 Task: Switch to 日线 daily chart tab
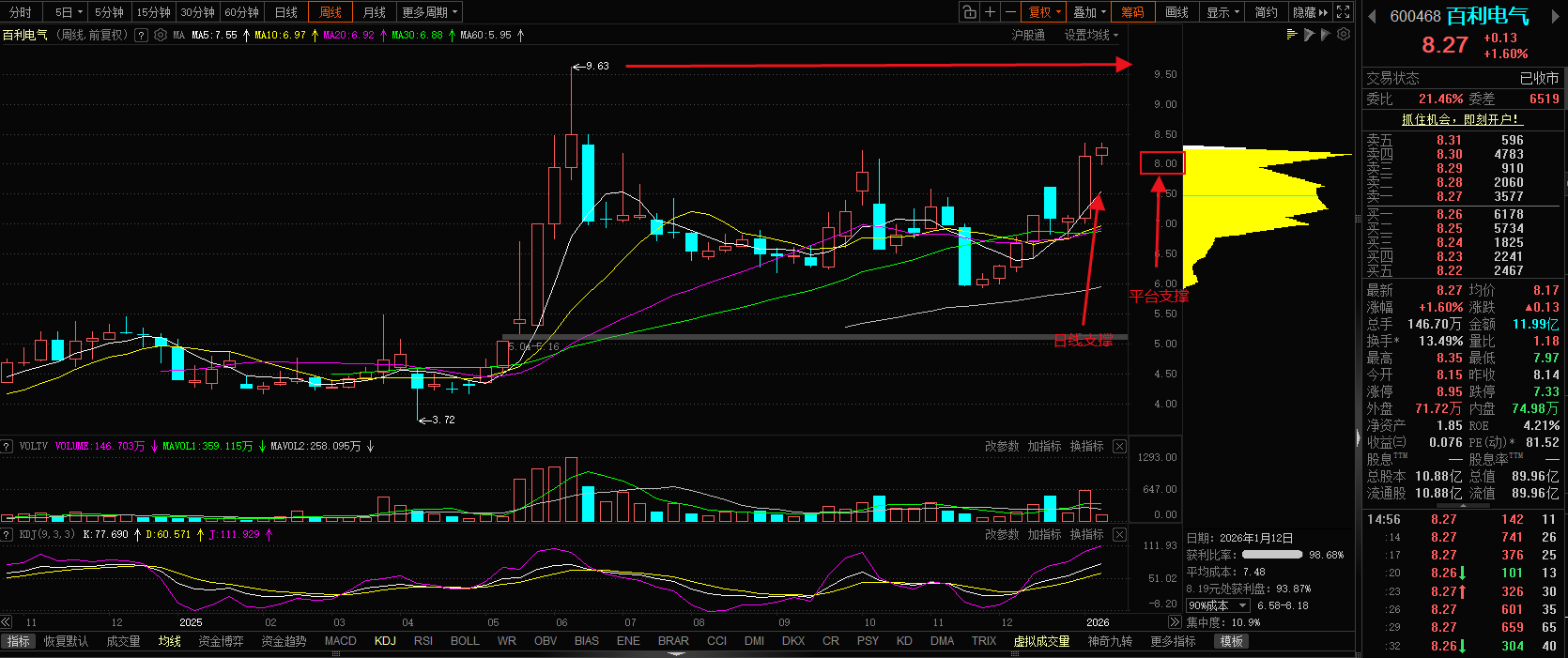pos(286,12)
